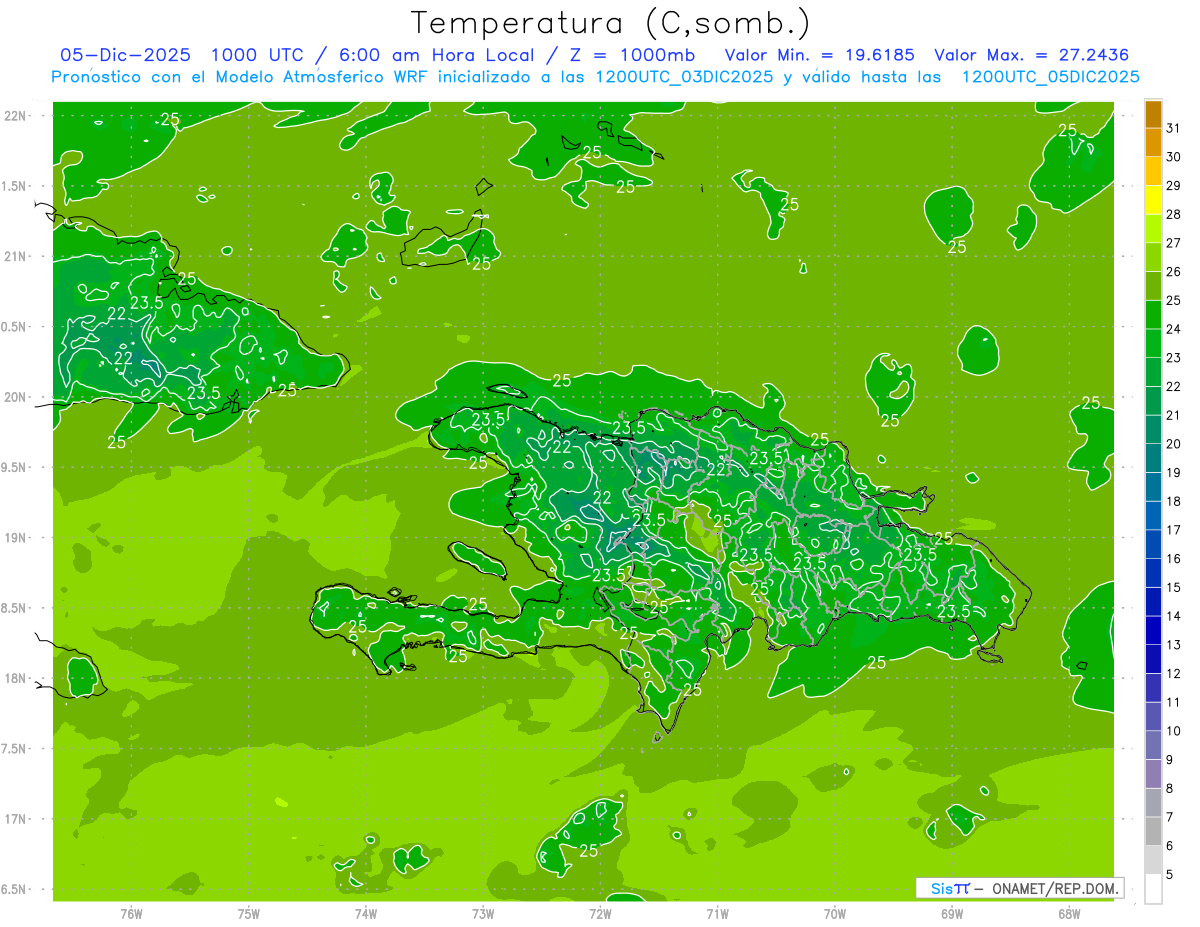Click the '14' value on the color scale
Image resolution: width=1200 pixels, height=927 pixels.
coord(1173,616)
